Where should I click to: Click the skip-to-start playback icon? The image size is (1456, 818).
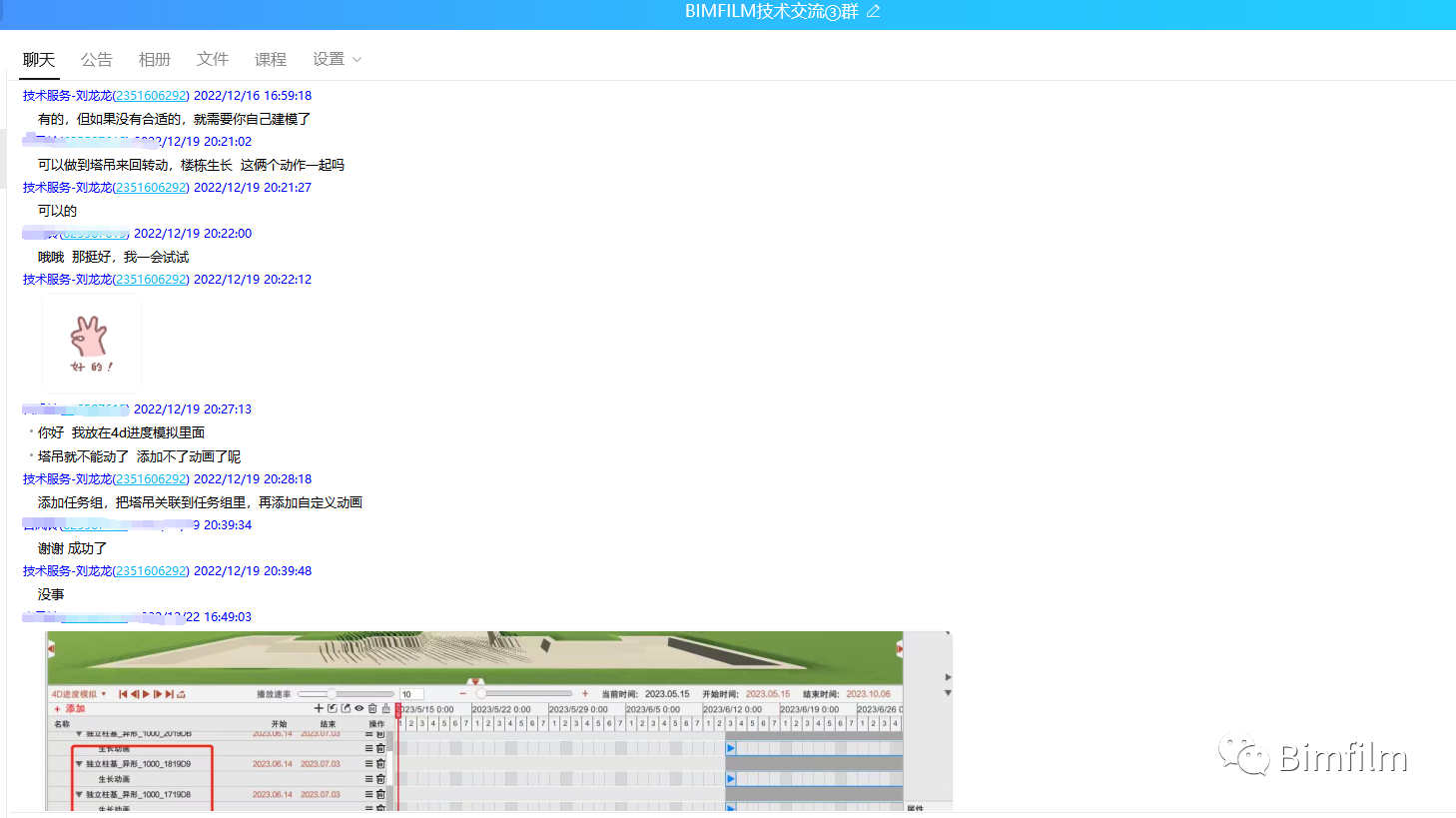123,694
